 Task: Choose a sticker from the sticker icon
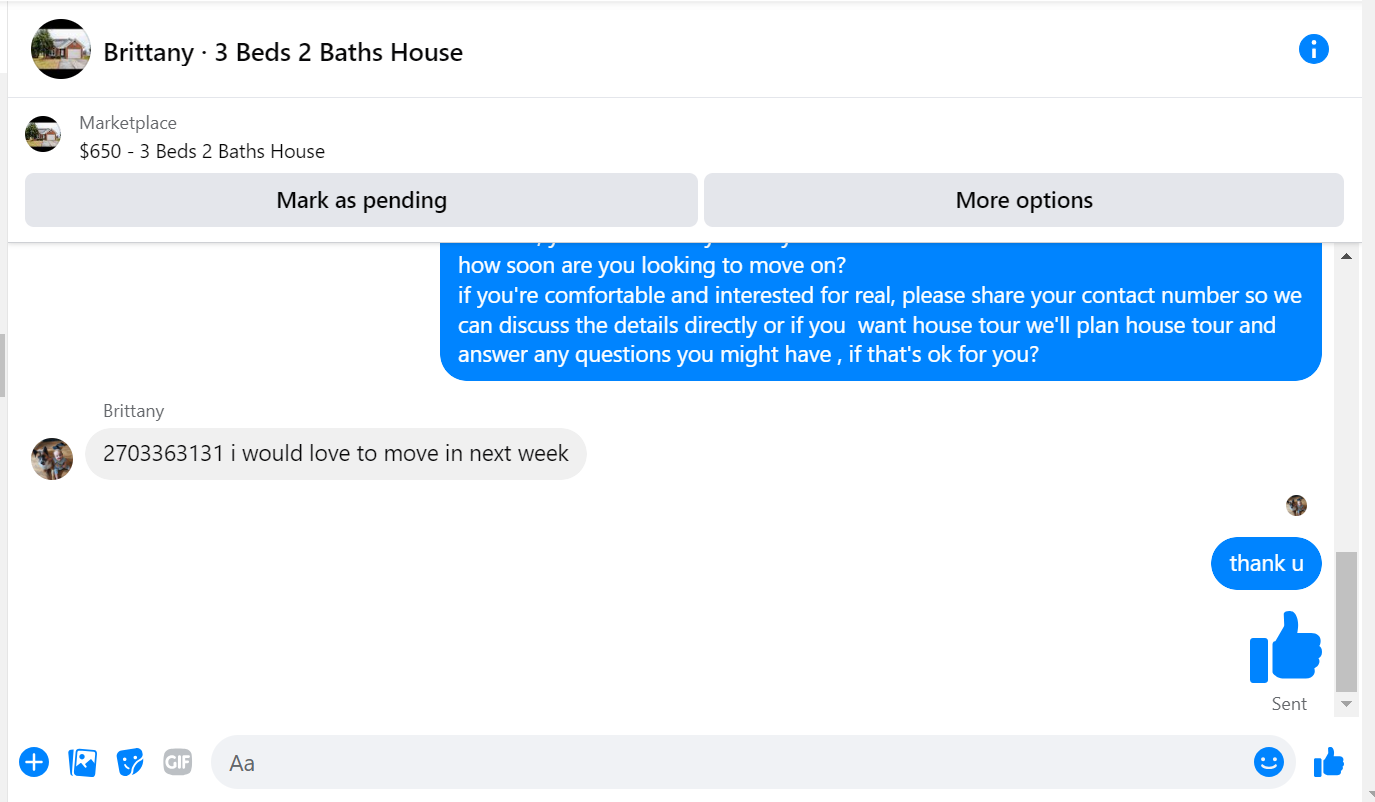pos(130,762)
